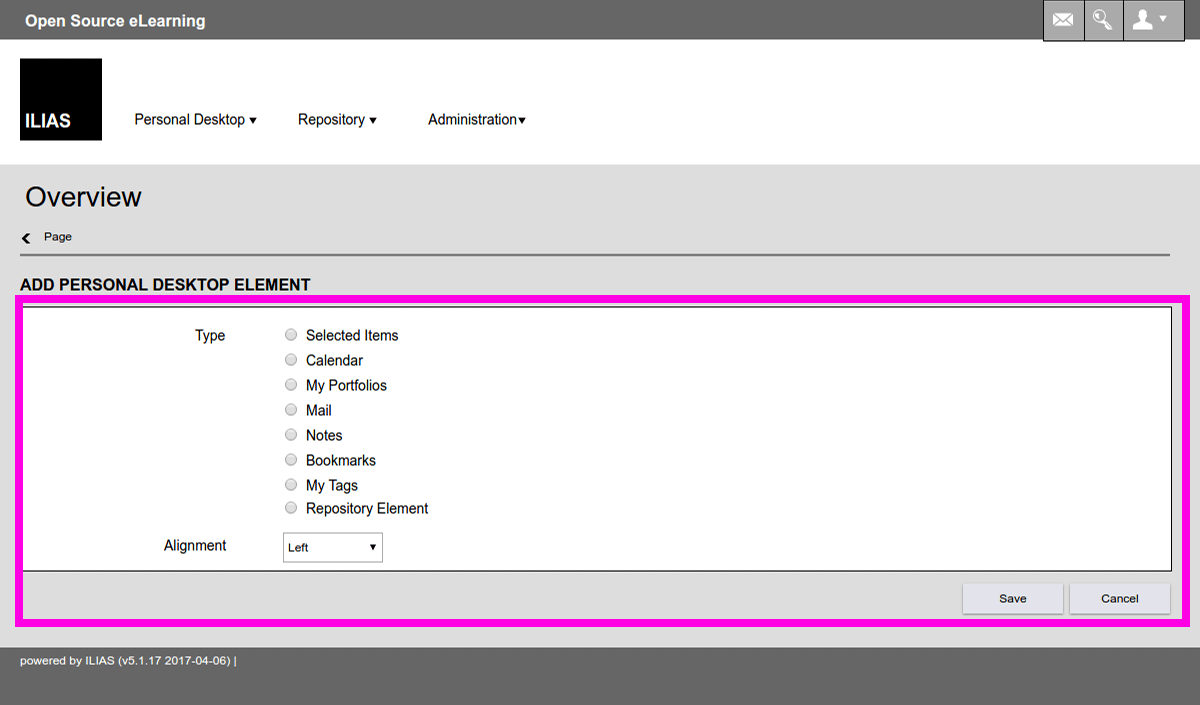Expand the Administration menu
Viewport: 1200px width, 705px height.
476,120
